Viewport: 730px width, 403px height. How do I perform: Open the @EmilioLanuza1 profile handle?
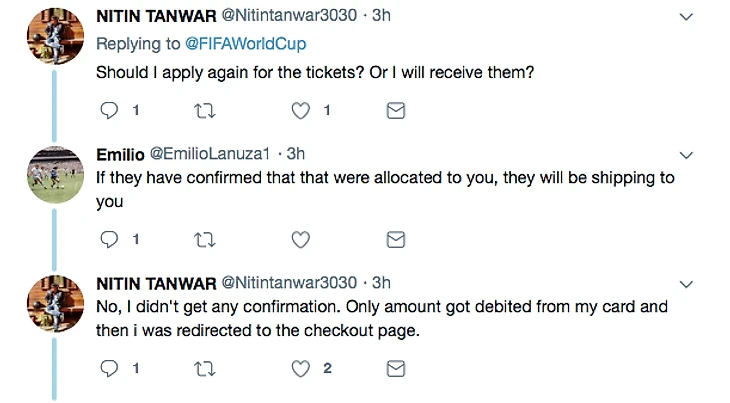(x=212, y=154)
